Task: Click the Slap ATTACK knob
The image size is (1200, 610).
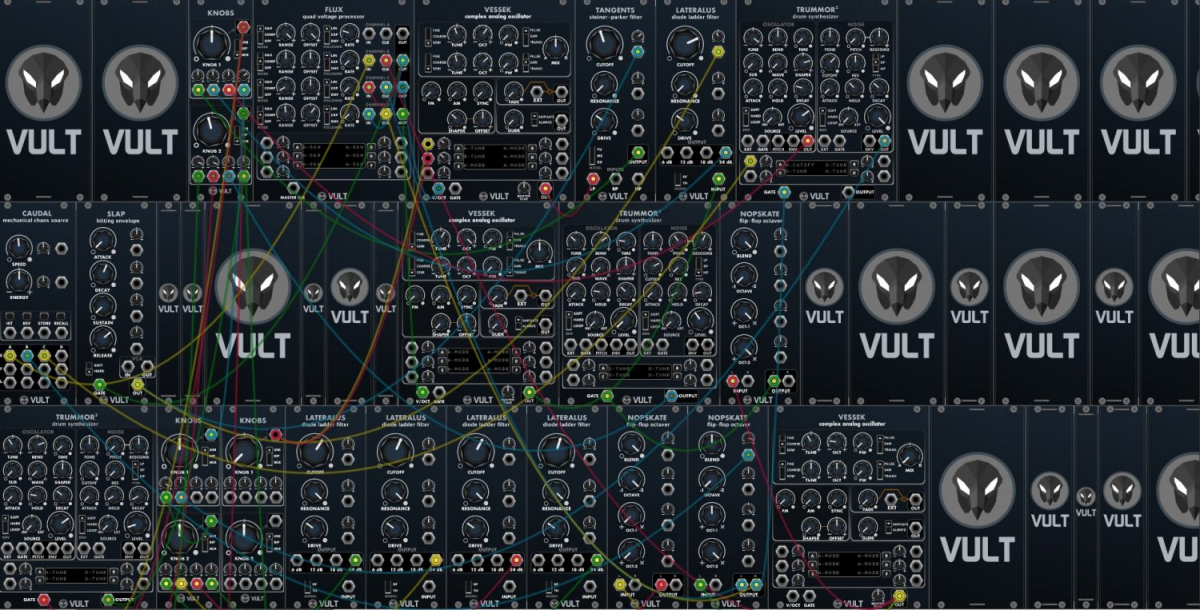Action: click(x=103, y=242)
